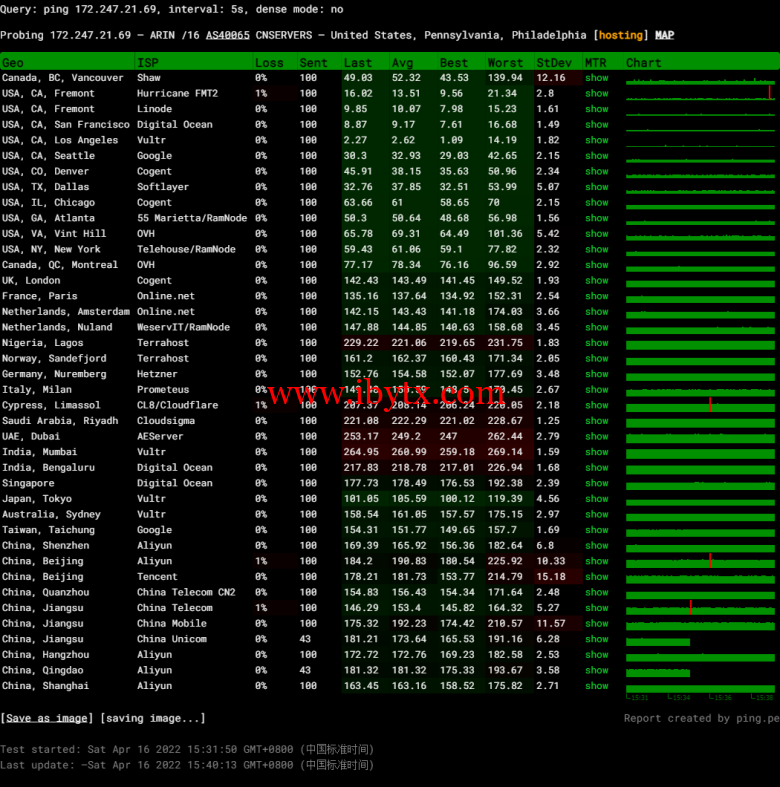Viewport: 780px width, 787px height.
Task: Click the Save as image link
Action: pos(46,718)
